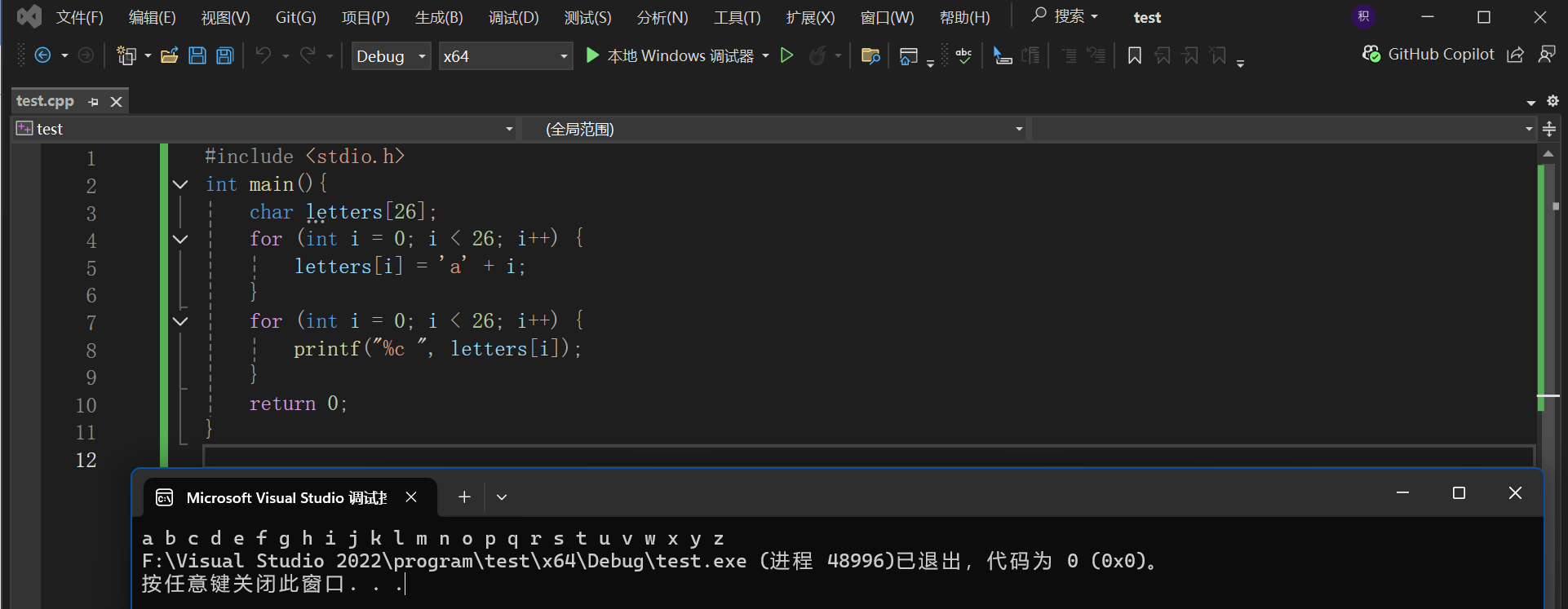Go to the previous bookmark icon
1568x609 pixels.
(1163, 55)
